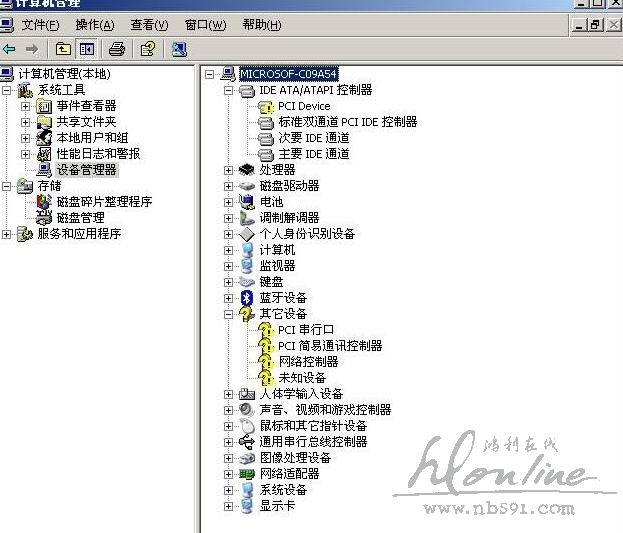Collapse the 其它设备 branch
The width and height of the screenshot is (623, 533).
point(228,314)
